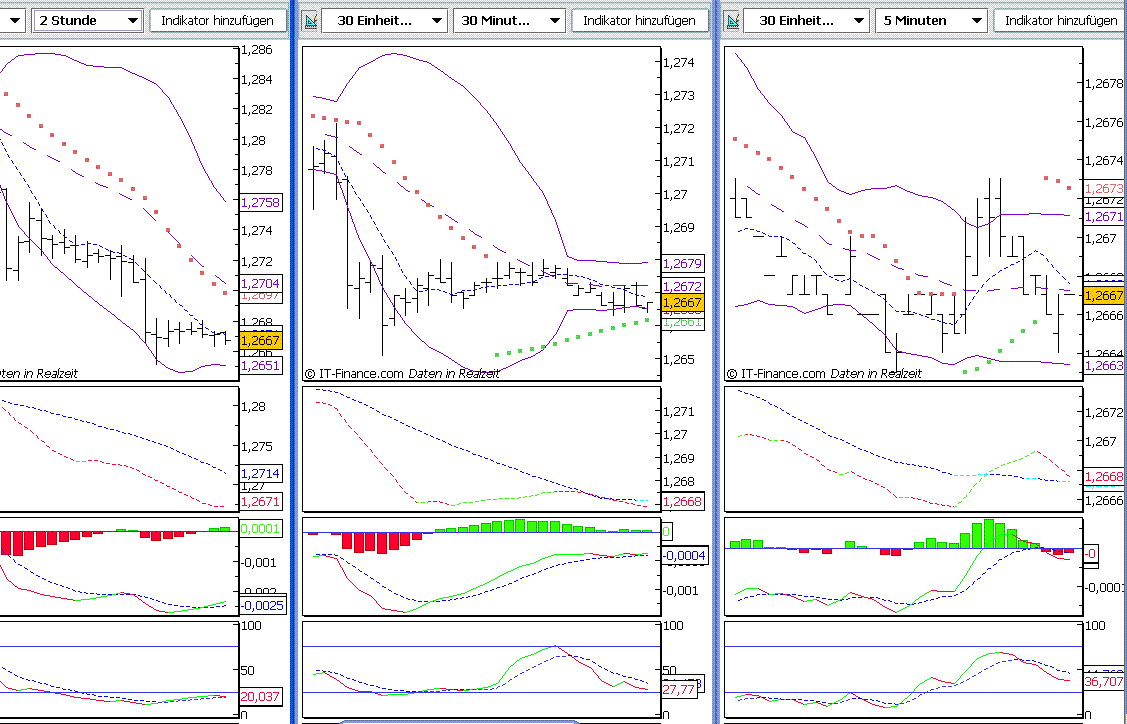
Task: Open the "2 Stunde" timeframe dropdown
Action: [85, 19]
